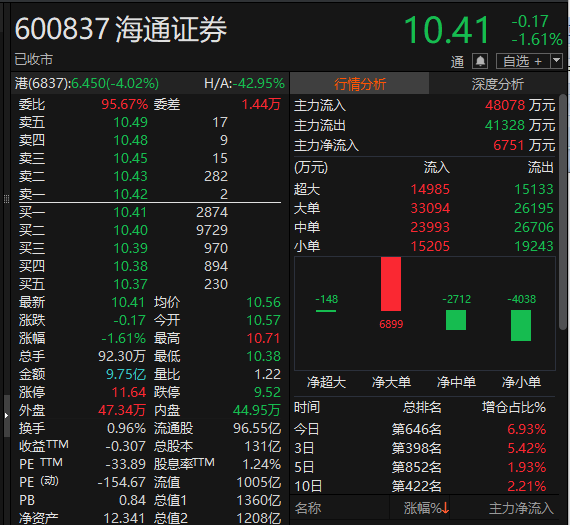Select the 卖四 price 10.48
Image resolution: width=570 pixels, height=525 pixels.
[x=131, y=140]
